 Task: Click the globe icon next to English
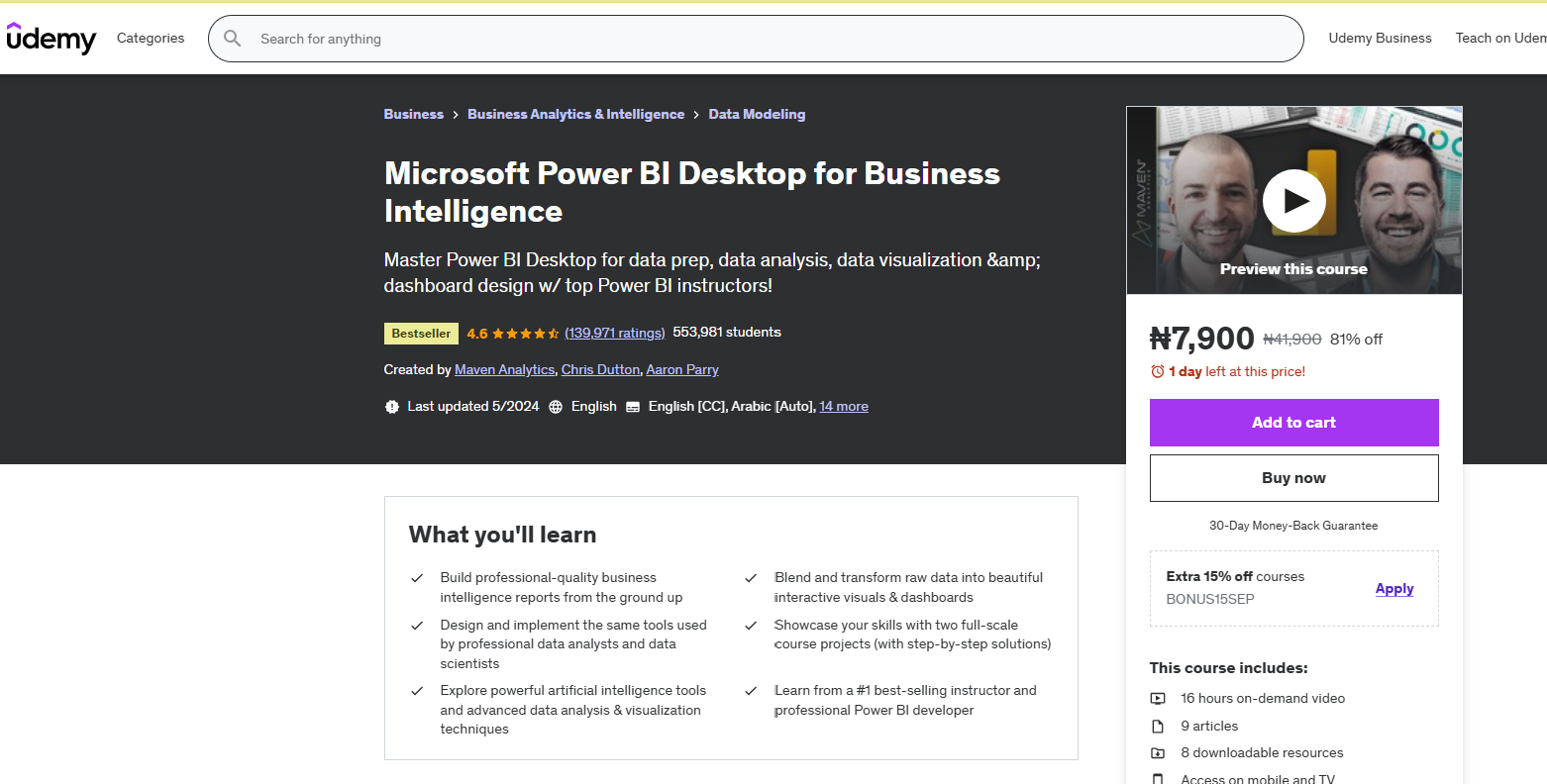(x=556, y=406)
